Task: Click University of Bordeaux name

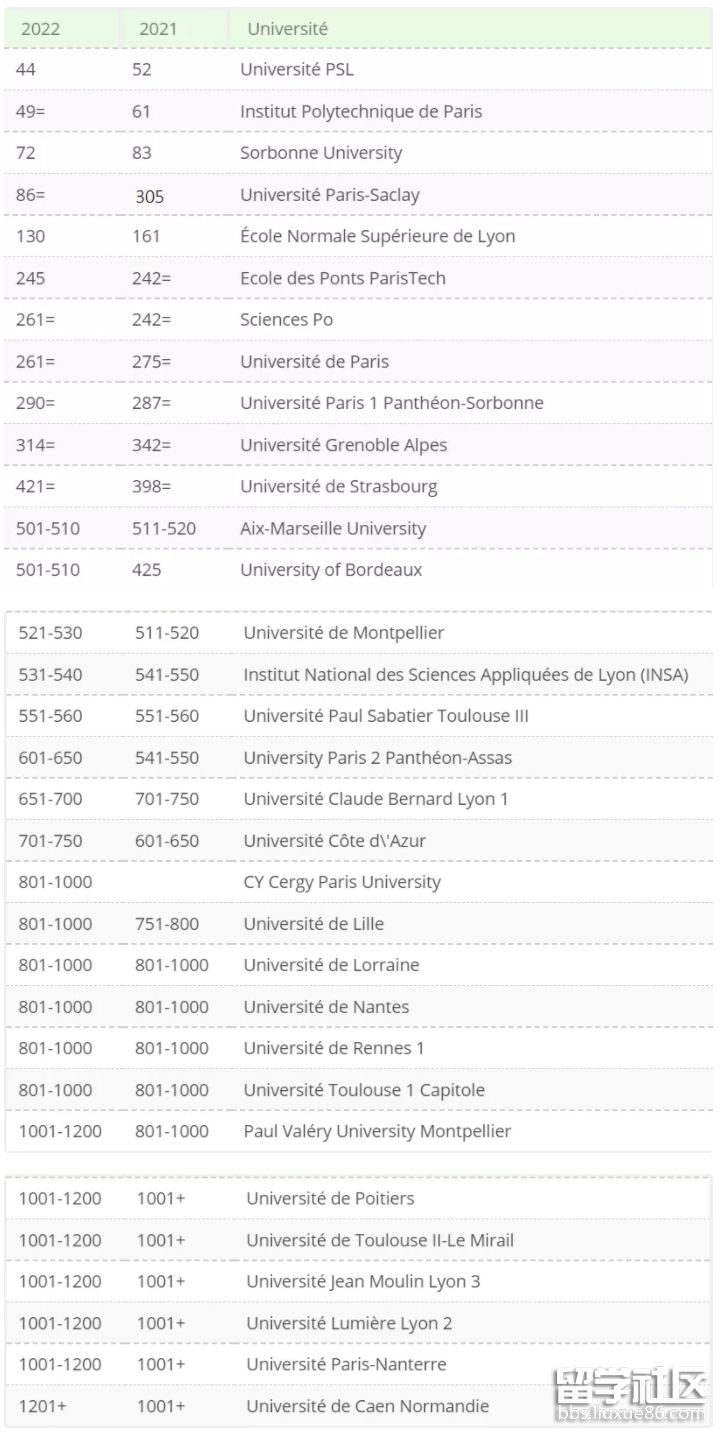Action: coord(331,570)
